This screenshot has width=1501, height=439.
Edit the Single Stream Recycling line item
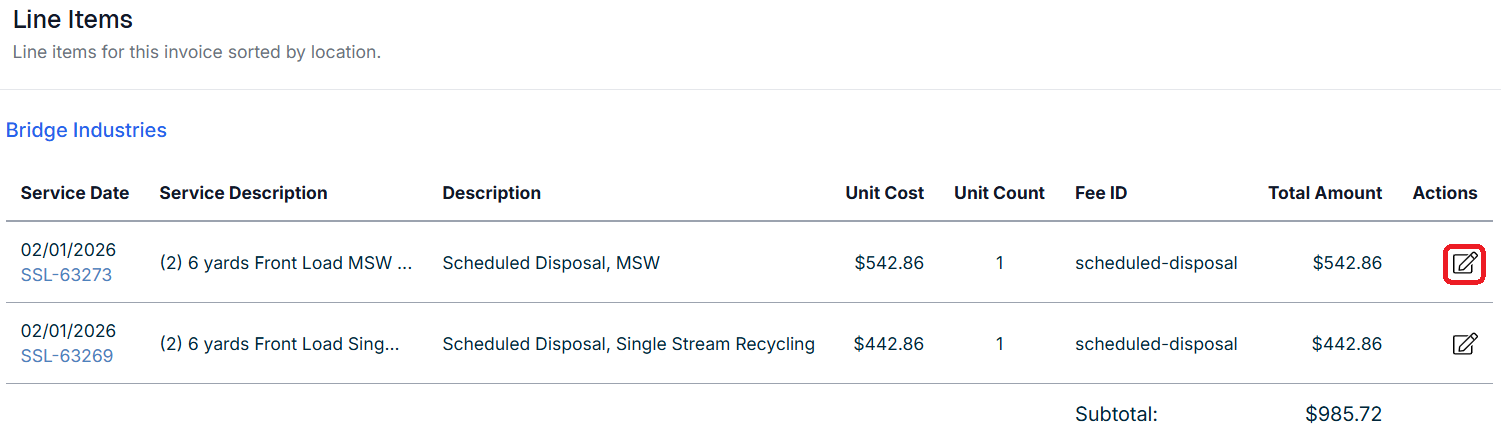[x=1464, y=344]
